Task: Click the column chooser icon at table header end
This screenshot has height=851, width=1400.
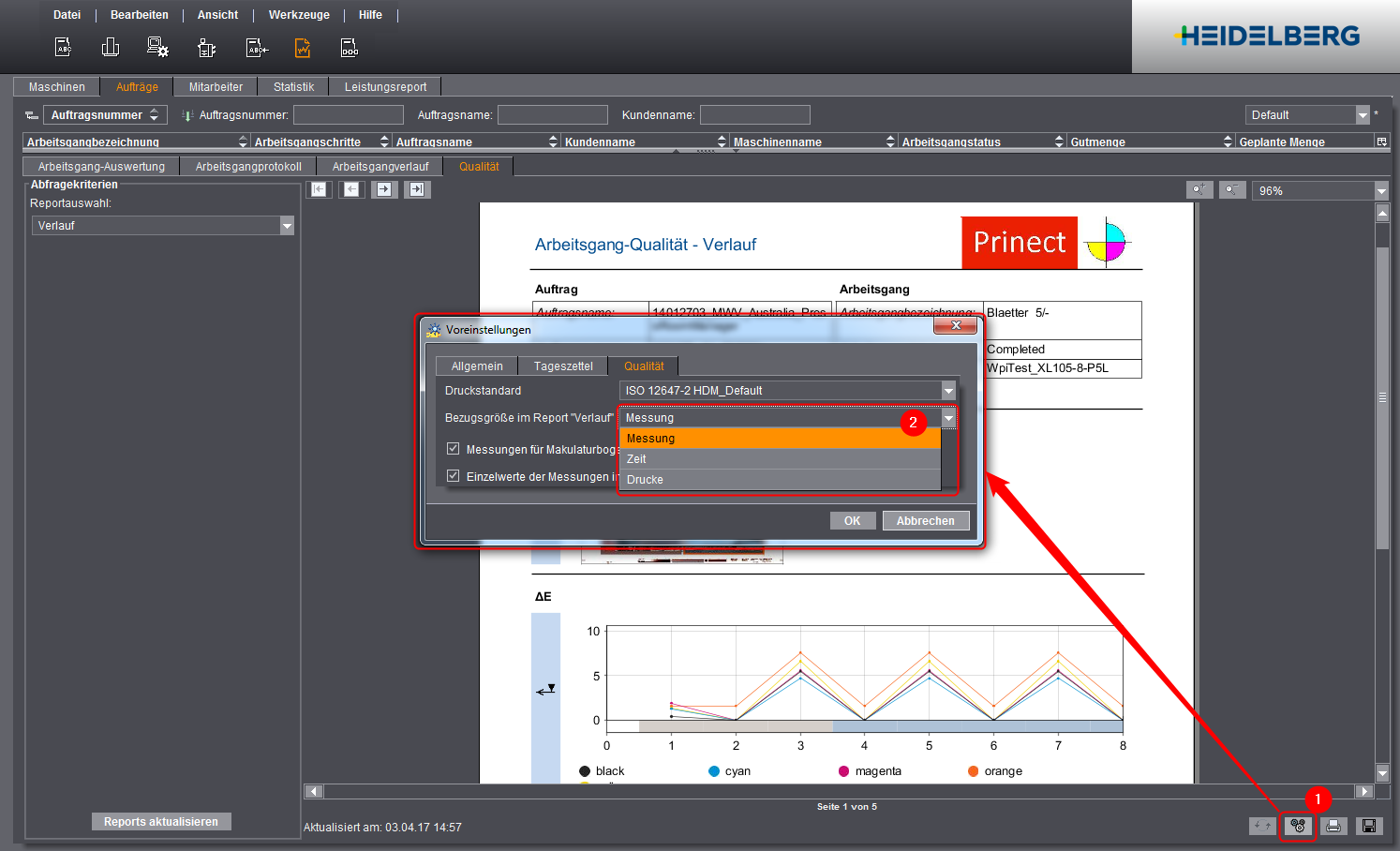Action: click(x=1381, y=142)
